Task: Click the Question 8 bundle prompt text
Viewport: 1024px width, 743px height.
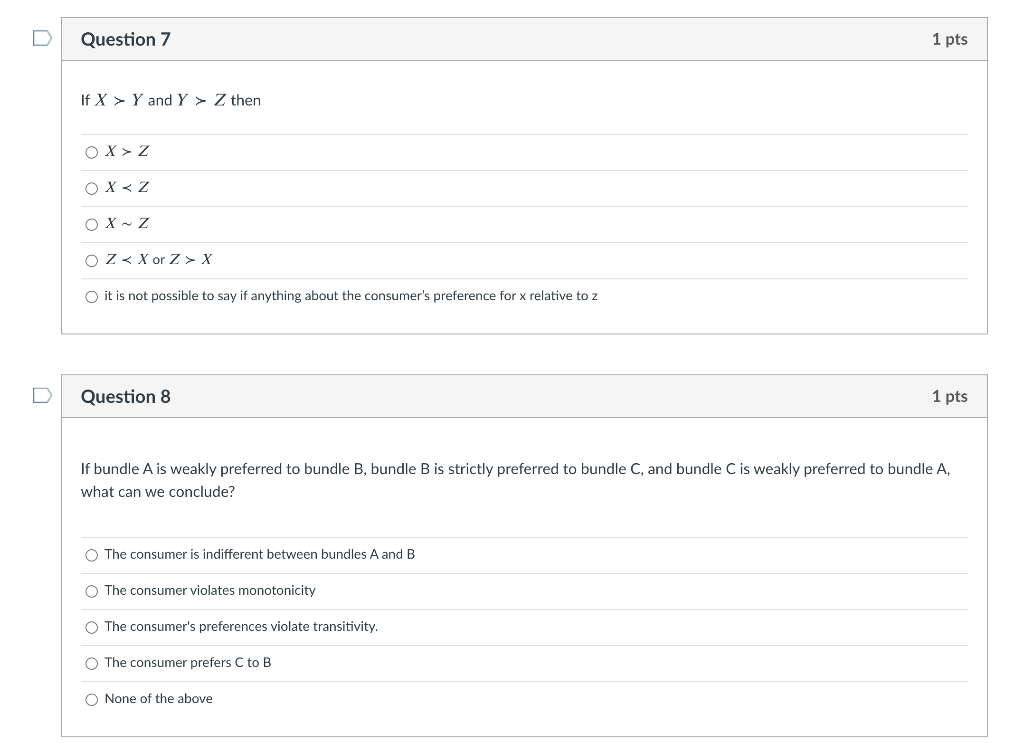Action: pyautogui.click(x=515, y=480)
